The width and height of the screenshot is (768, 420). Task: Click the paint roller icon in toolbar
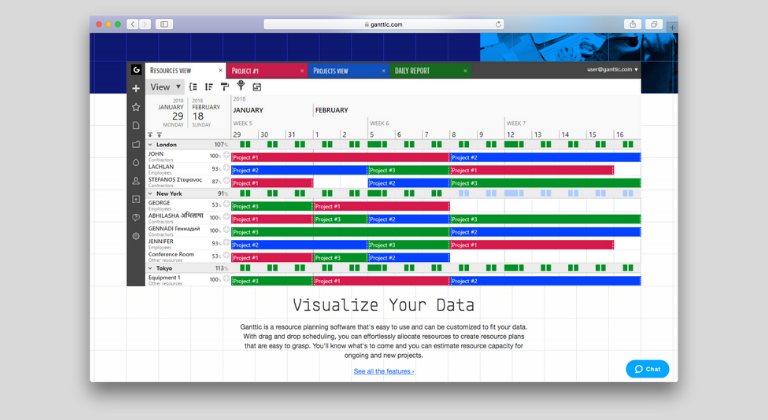click(x=224, y=87)
